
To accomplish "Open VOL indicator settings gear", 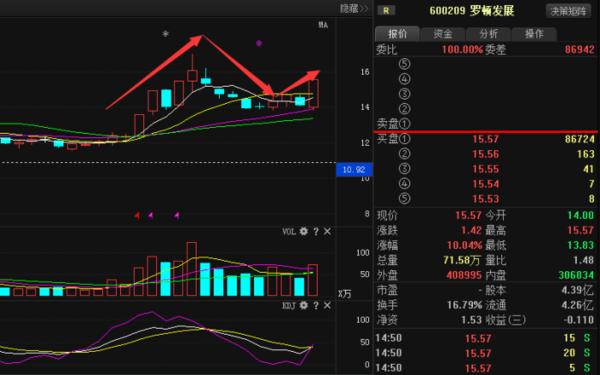I will pos(303,231).
